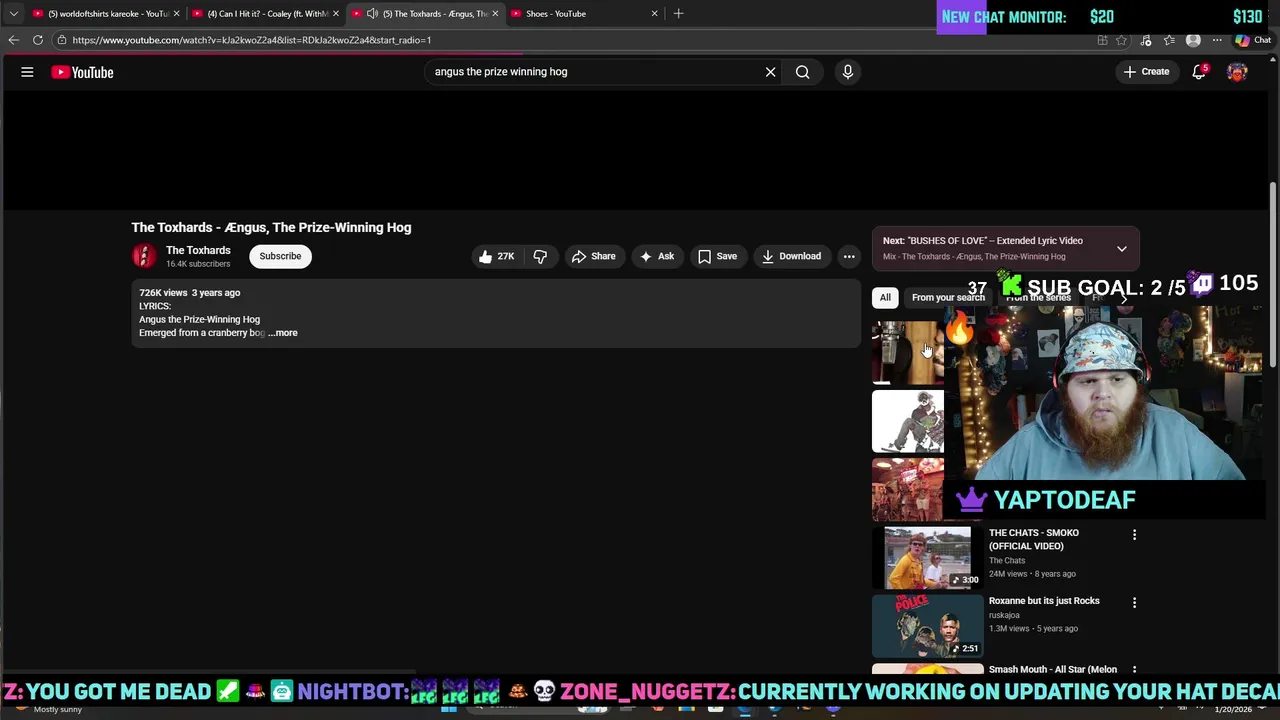This screenshot has width=1280, height=720.
Task: Select the All filter chip
Action: [x=885, y=297]
